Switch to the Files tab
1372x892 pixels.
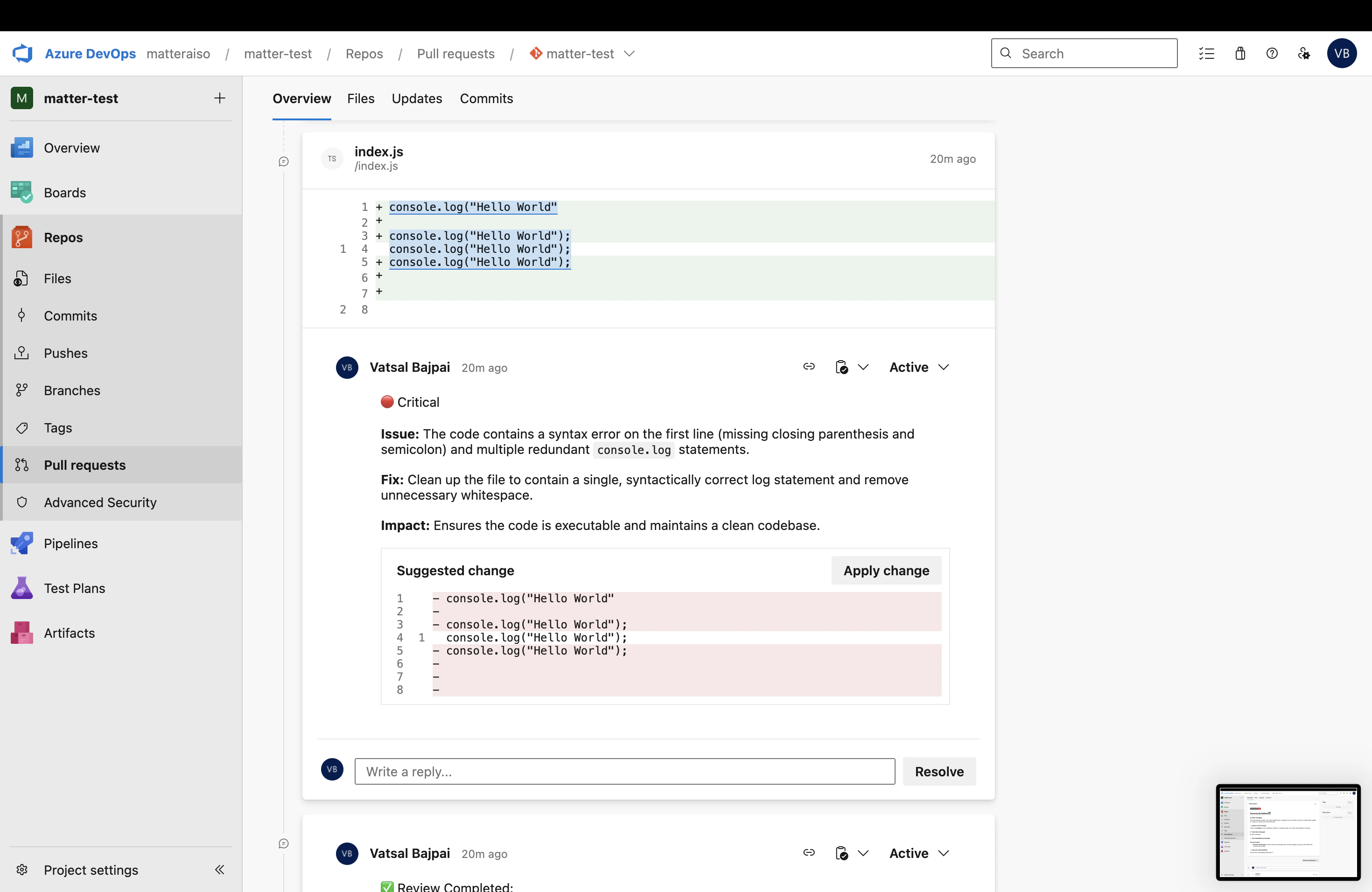(x=360, y=98)
